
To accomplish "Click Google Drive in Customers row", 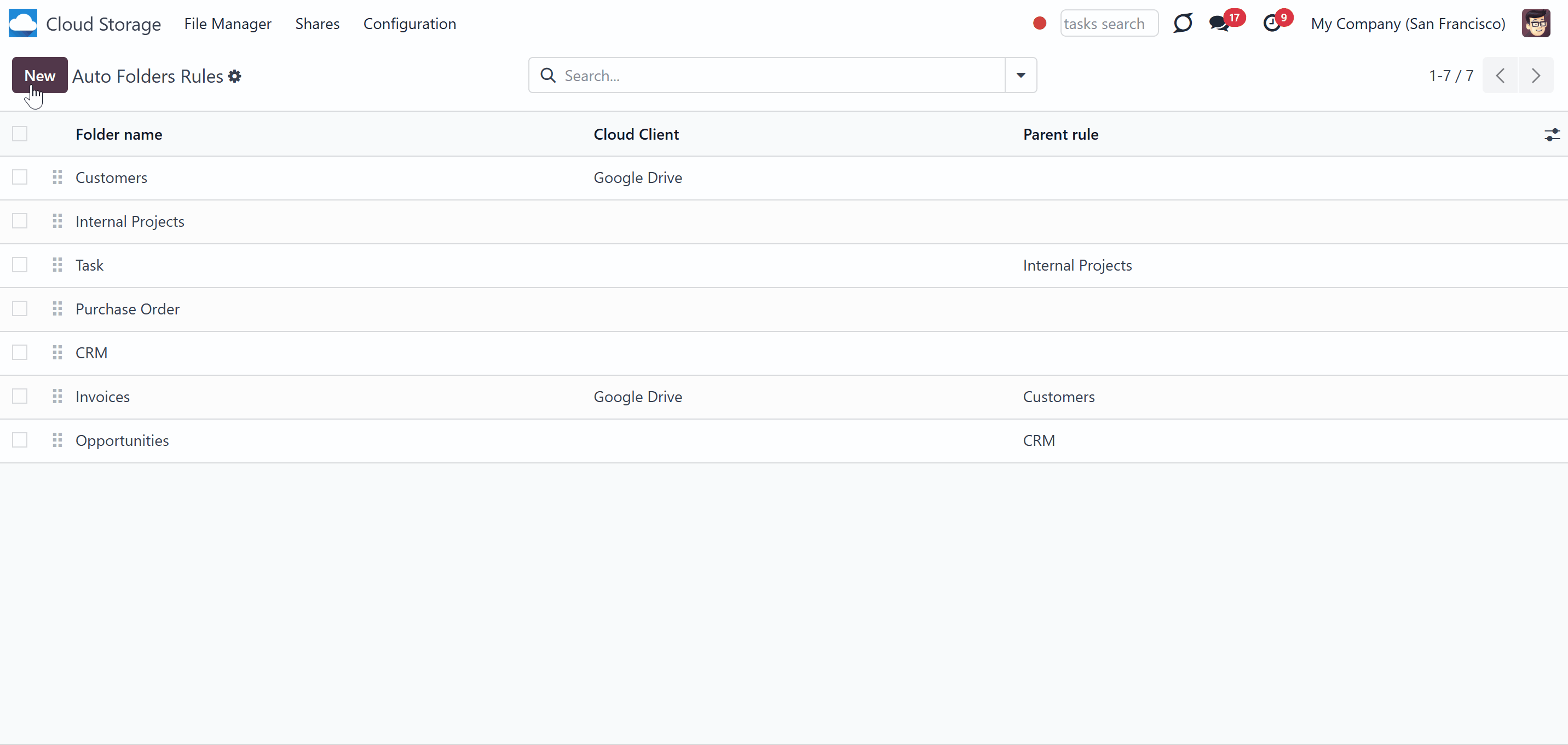I will click(638, 178).
